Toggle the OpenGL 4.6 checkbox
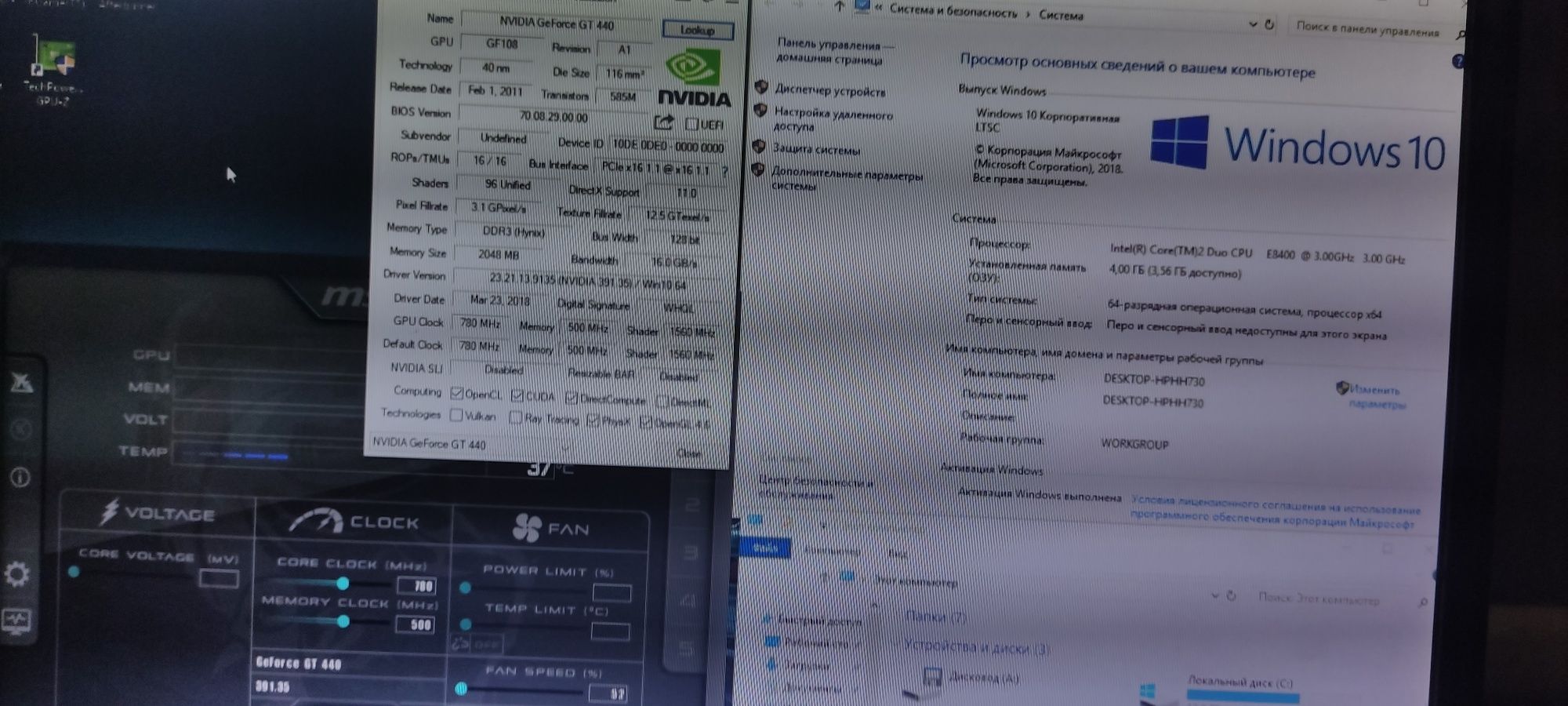Screen dimensions: 1568x706 pos(645,423)
